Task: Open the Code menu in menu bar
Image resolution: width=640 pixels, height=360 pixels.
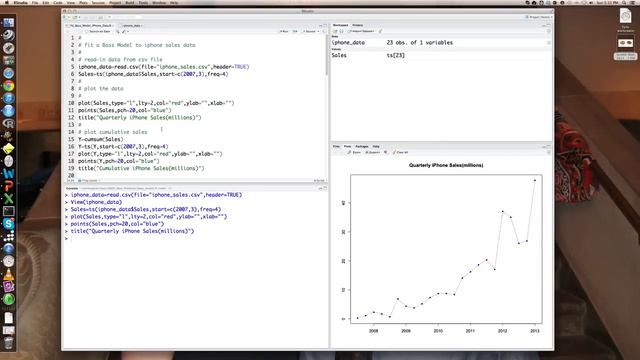Action: 58,2
